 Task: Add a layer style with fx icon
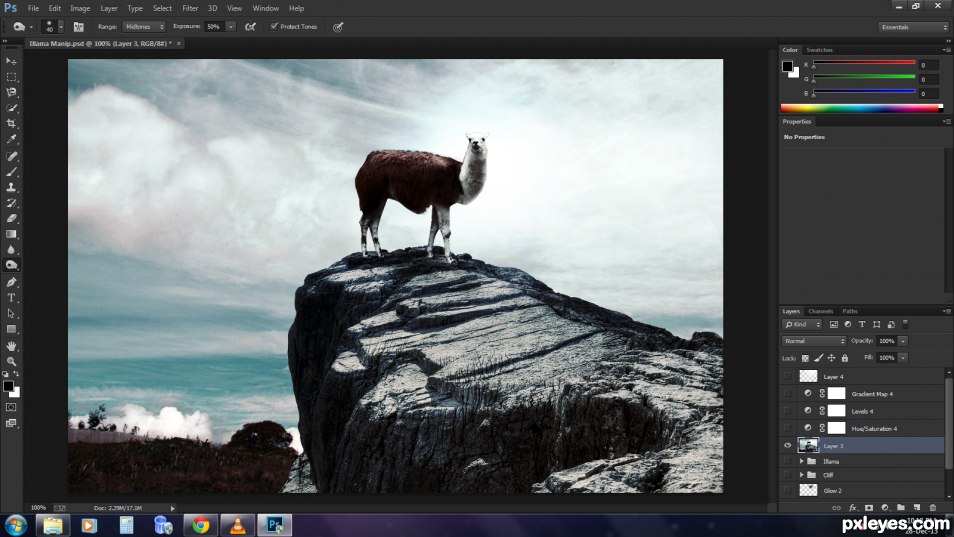[x=853, y=508]
